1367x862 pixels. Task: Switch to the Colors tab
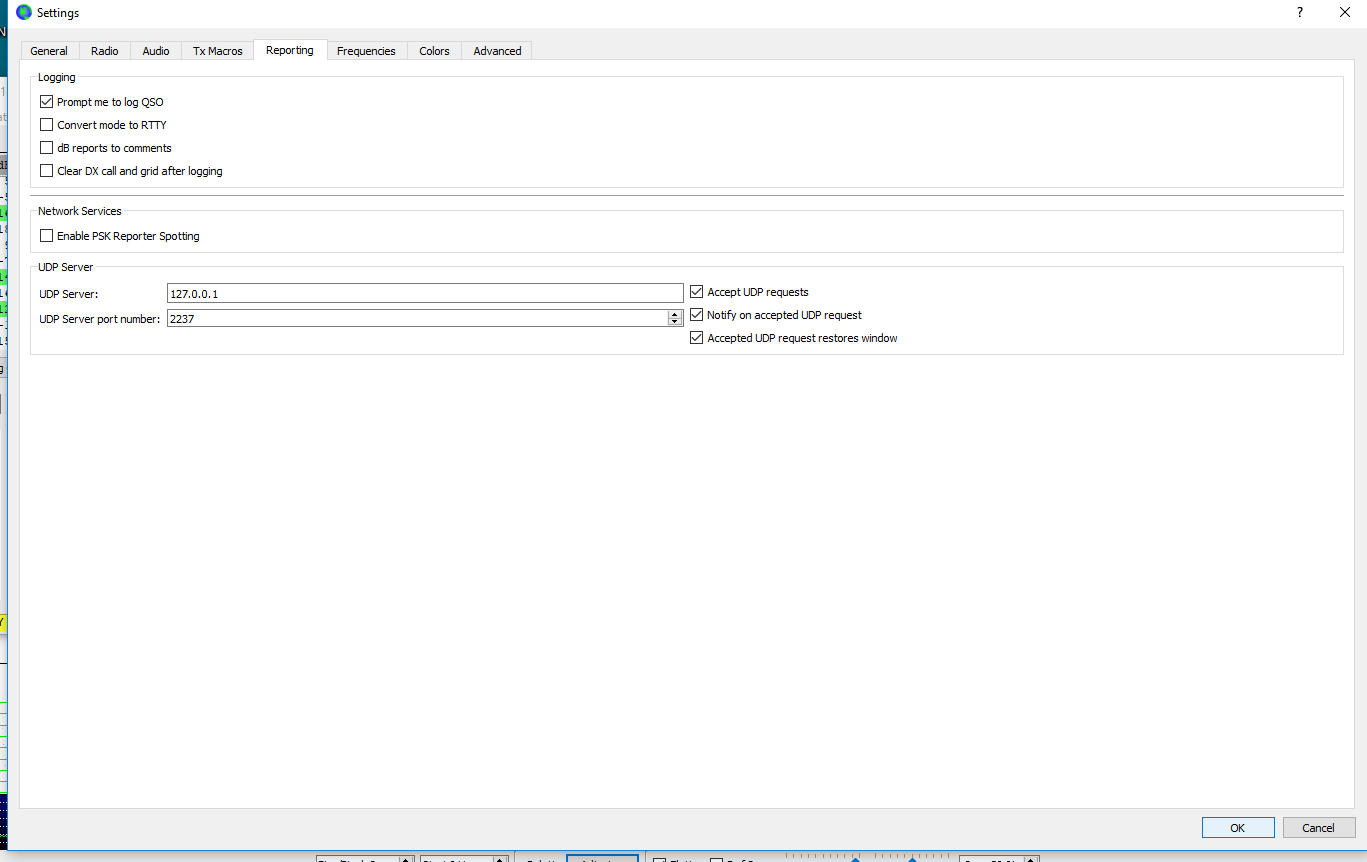(434, 51)
